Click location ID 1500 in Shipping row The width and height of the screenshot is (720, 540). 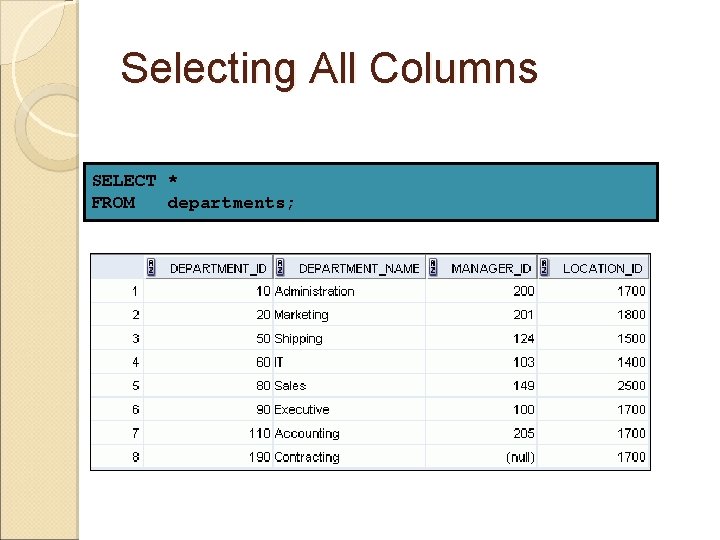point(593,339)
